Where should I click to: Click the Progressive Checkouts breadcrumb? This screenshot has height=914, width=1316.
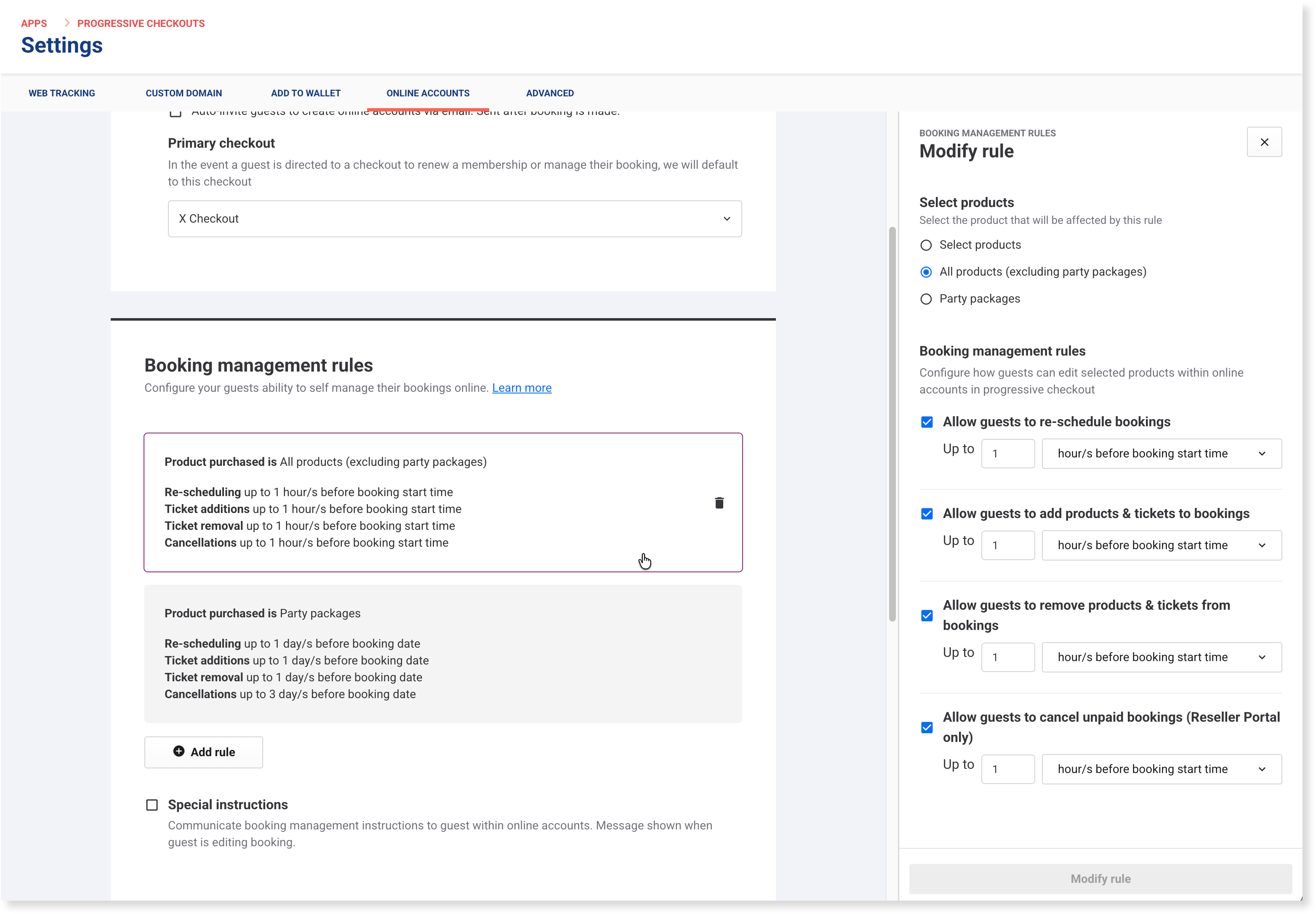(141, 23)
